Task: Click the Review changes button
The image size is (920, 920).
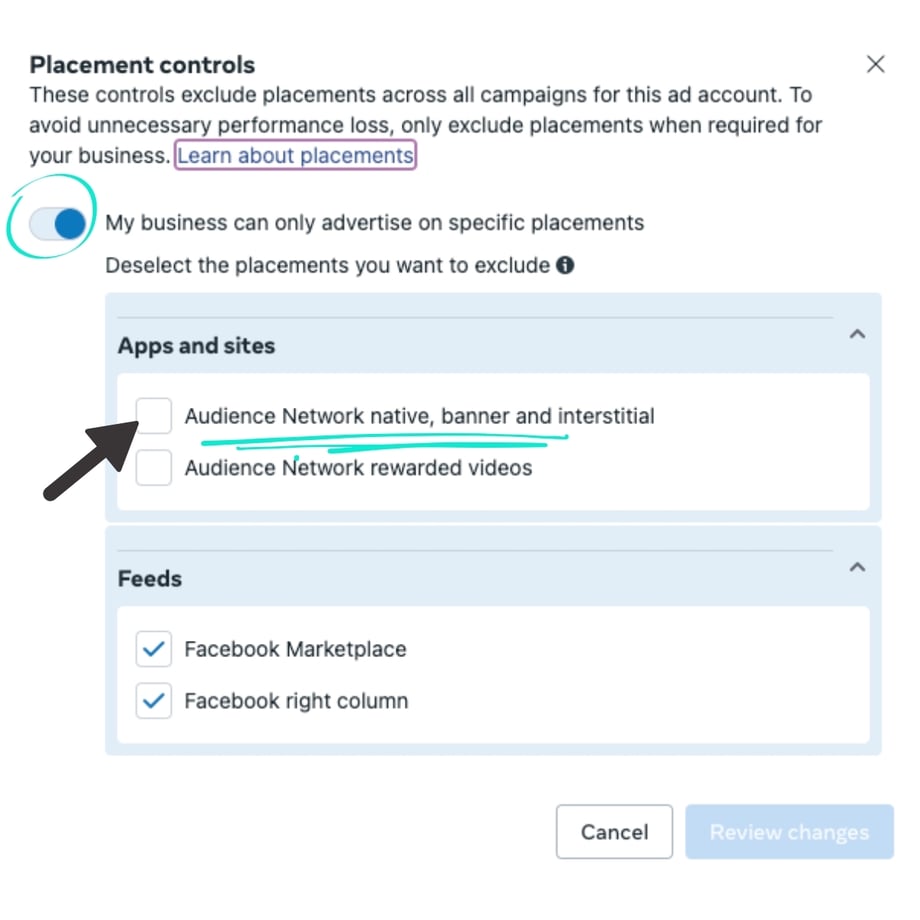Action: pyautogui.click(x=789, y=832)
